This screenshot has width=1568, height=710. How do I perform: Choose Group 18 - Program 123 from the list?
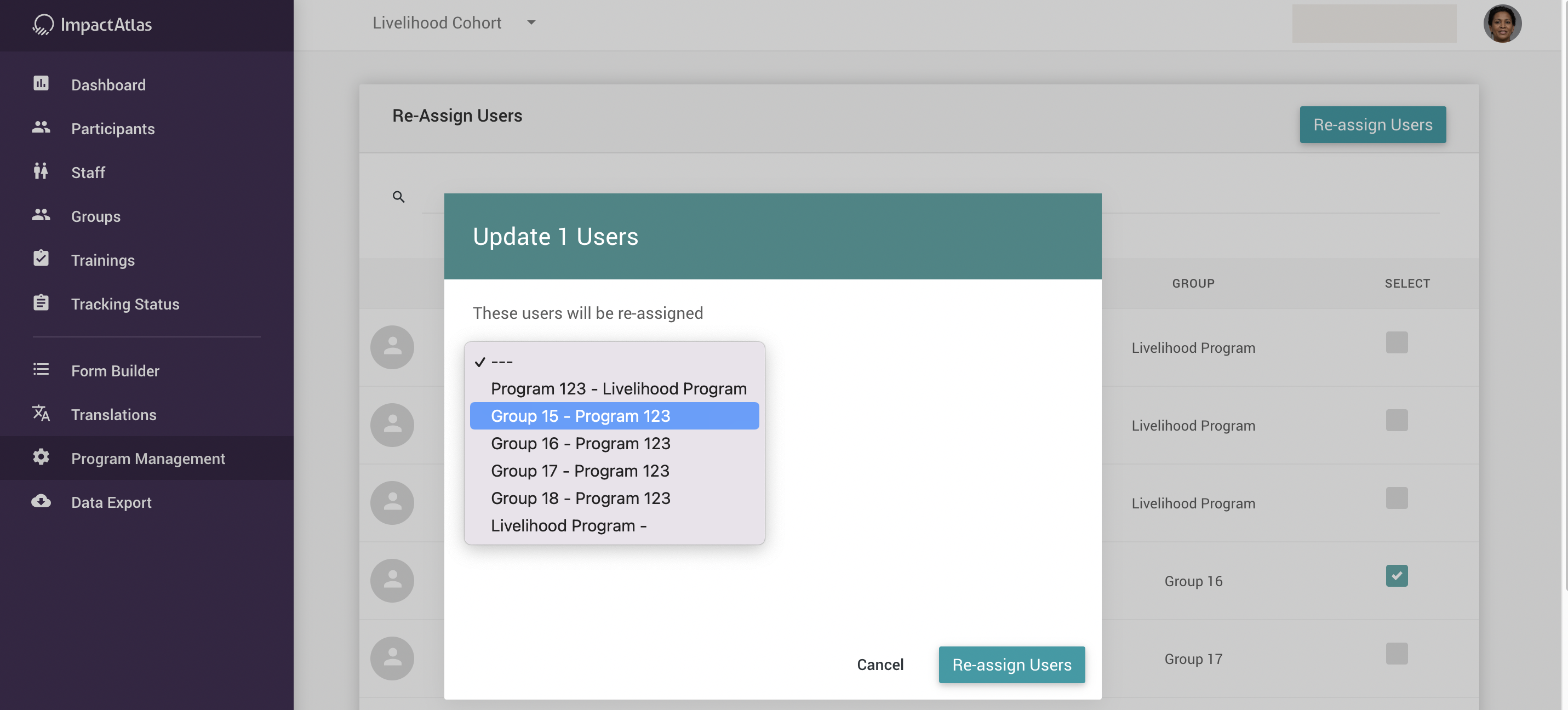point(580,497)
